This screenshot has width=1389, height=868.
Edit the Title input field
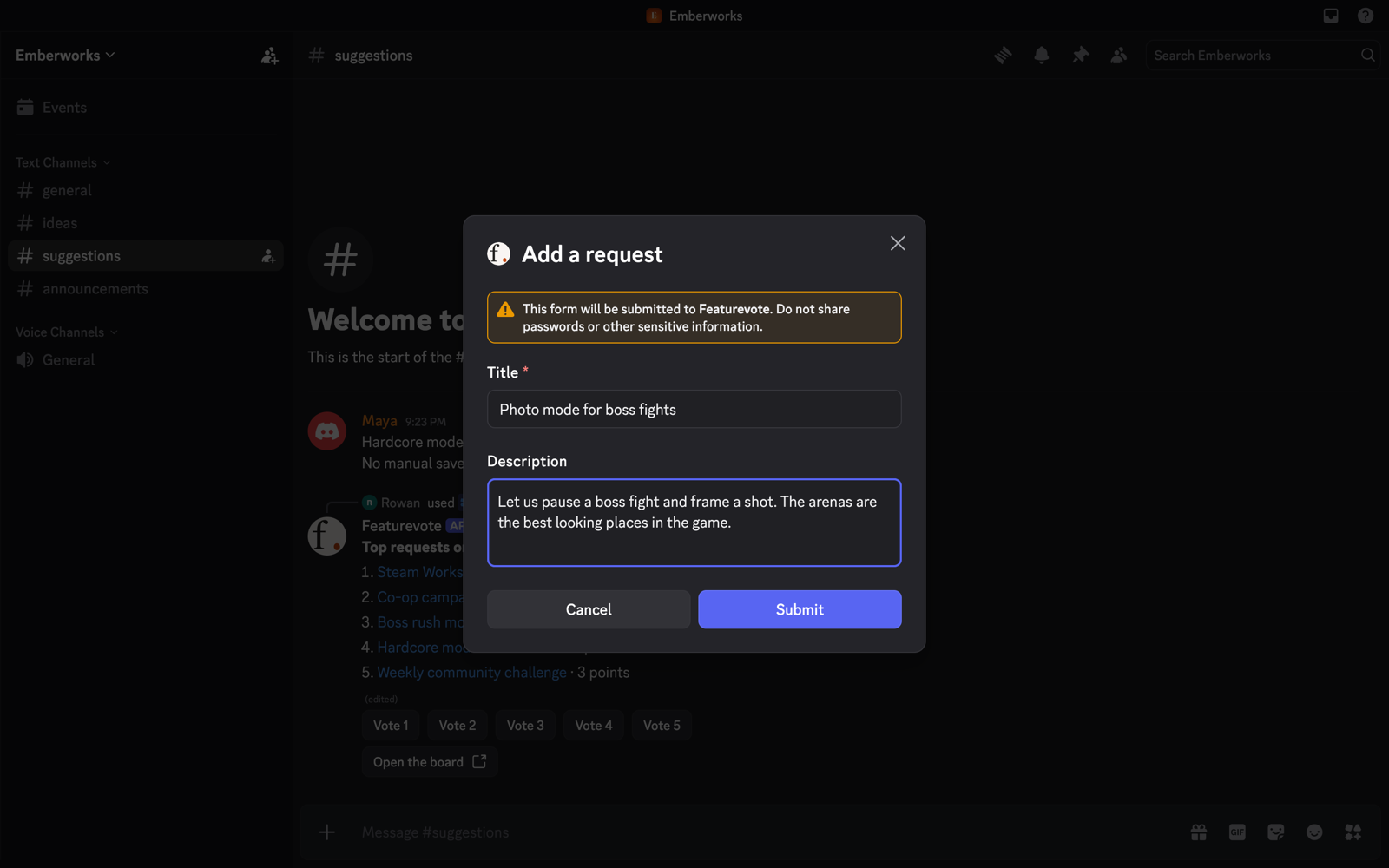point(694,409)
